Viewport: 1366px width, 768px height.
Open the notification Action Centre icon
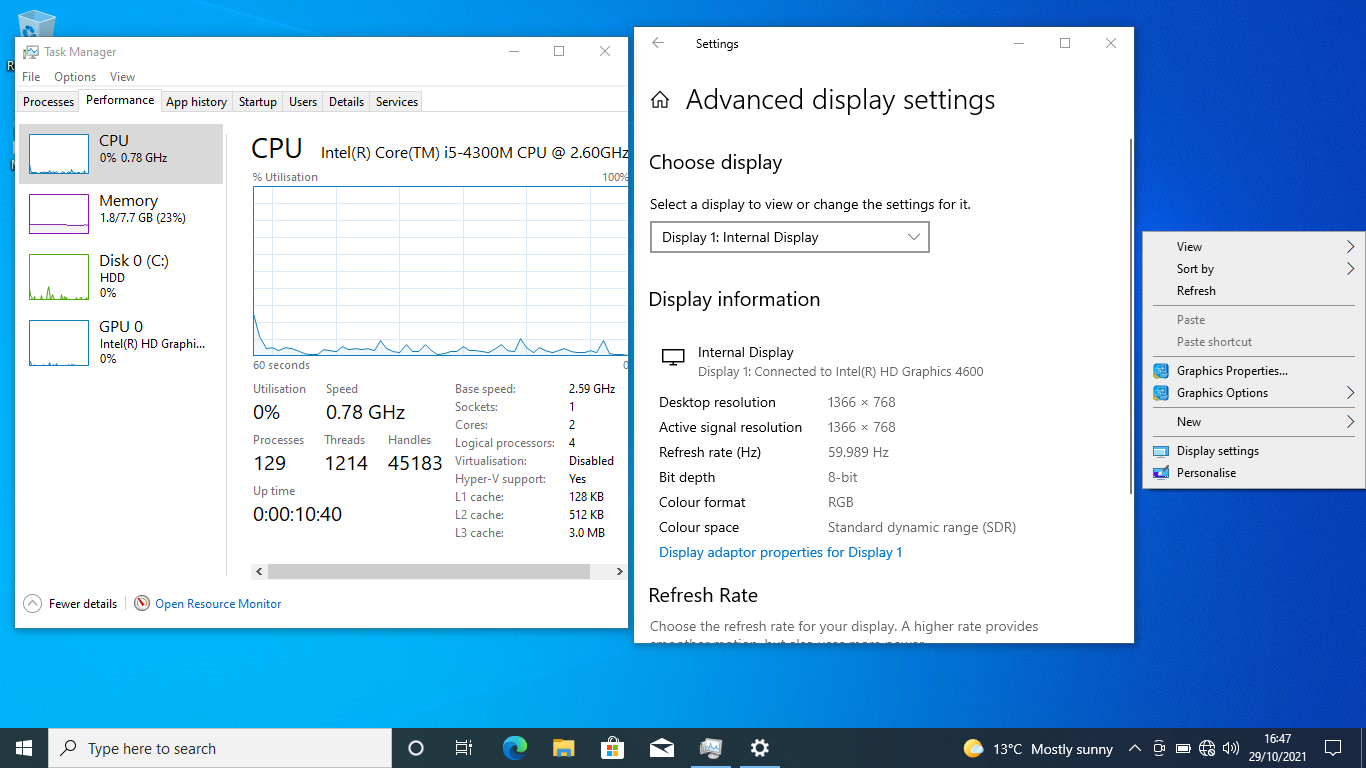coord(1332,748)
